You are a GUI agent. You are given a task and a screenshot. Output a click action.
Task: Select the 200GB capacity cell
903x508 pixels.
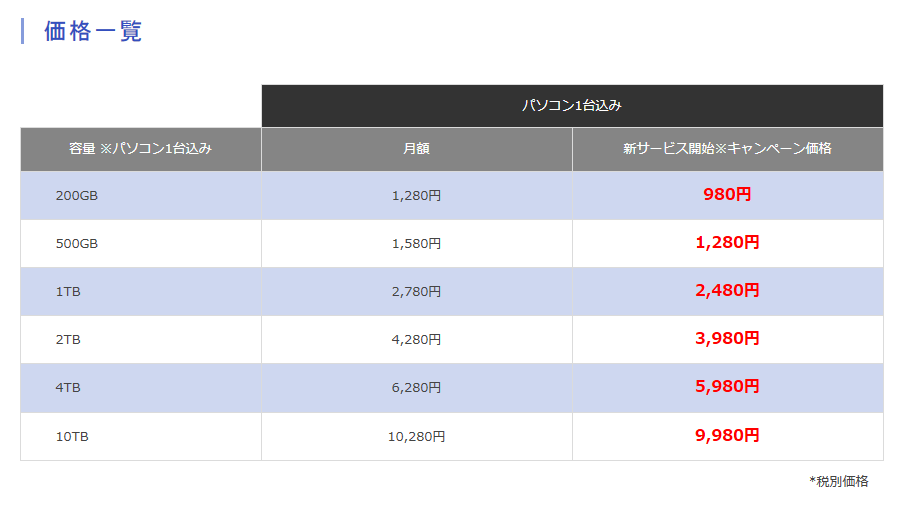click(x=141, y=196)
